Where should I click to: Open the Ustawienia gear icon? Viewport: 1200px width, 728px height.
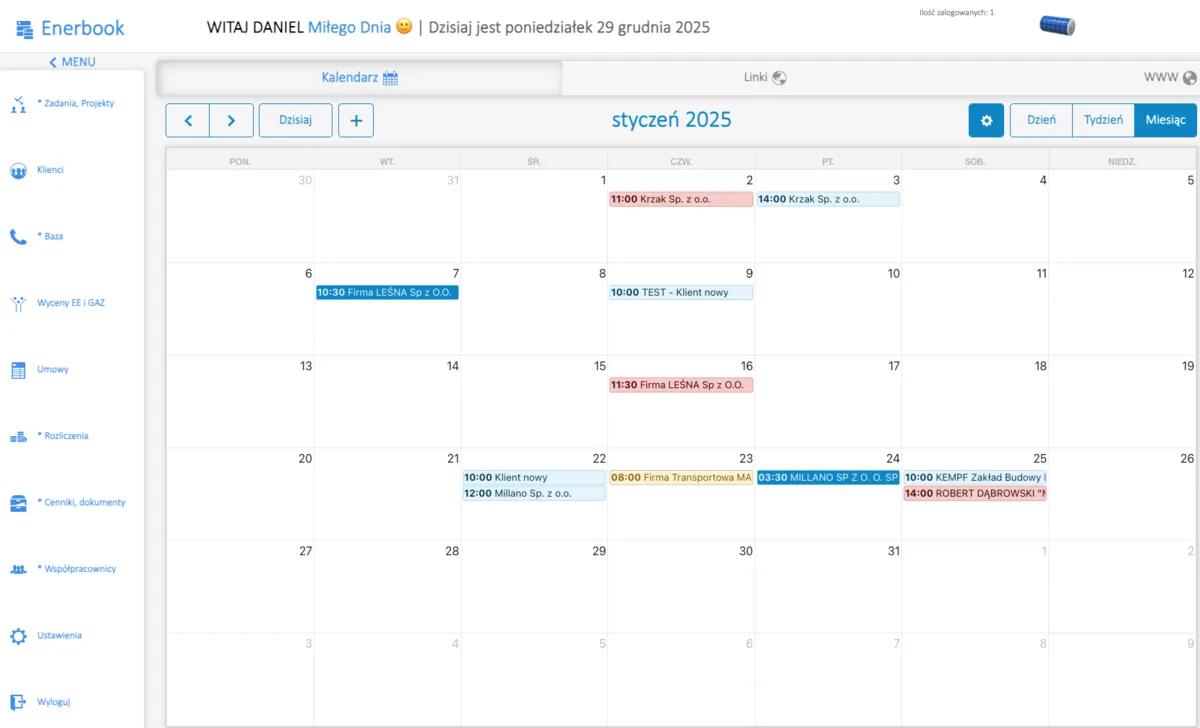pyautogui.click(x=18, y=636)
